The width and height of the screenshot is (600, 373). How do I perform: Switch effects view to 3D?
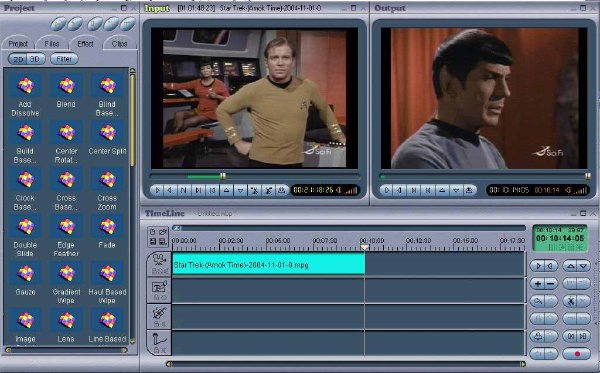point(35,59)
